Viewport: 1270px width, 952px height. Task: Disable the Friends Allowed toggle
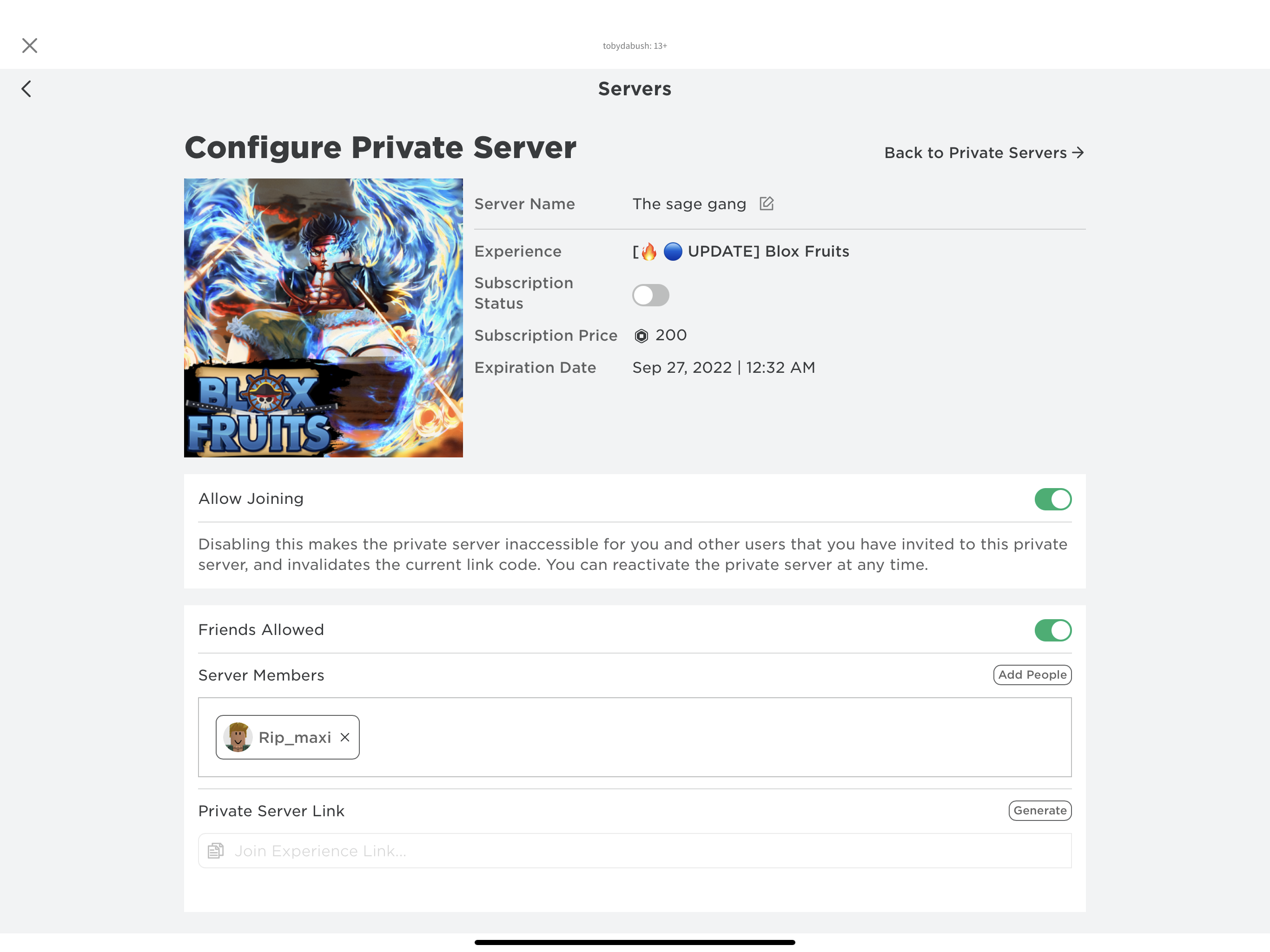click(x=1053, y=629)
